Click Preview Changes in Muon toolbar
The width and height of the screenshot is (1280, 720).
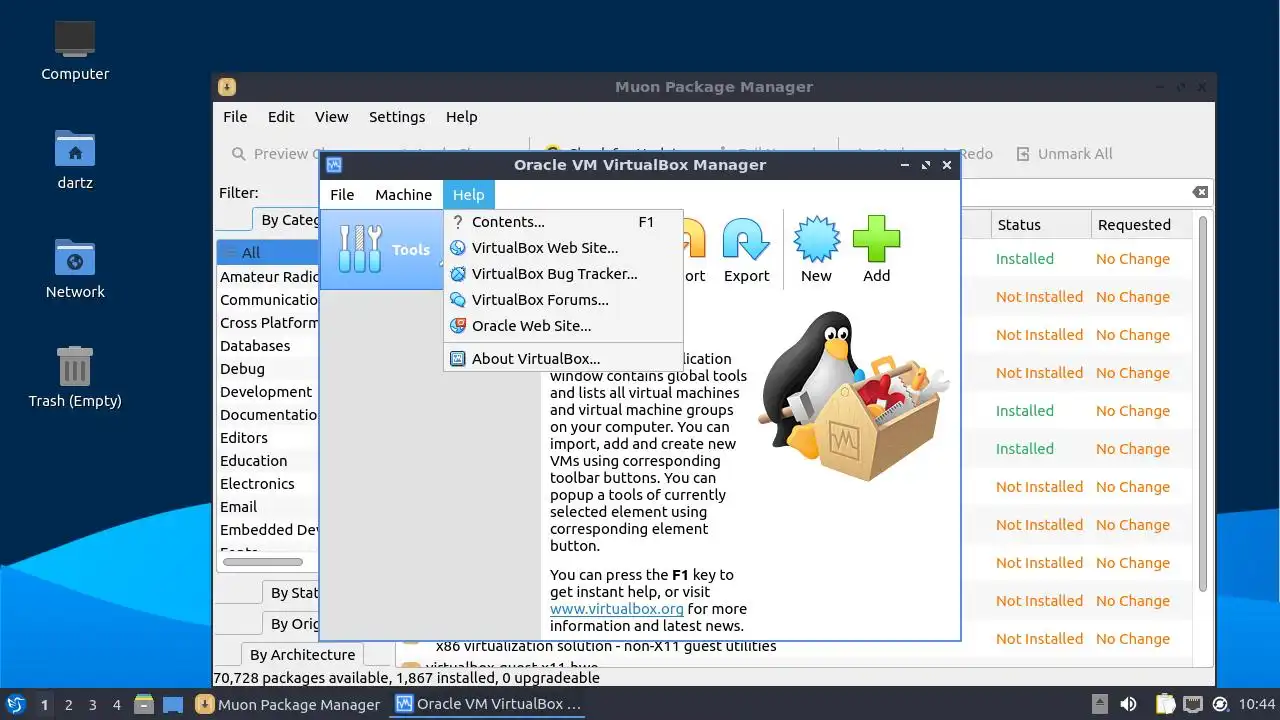click(x=274, y=154)
